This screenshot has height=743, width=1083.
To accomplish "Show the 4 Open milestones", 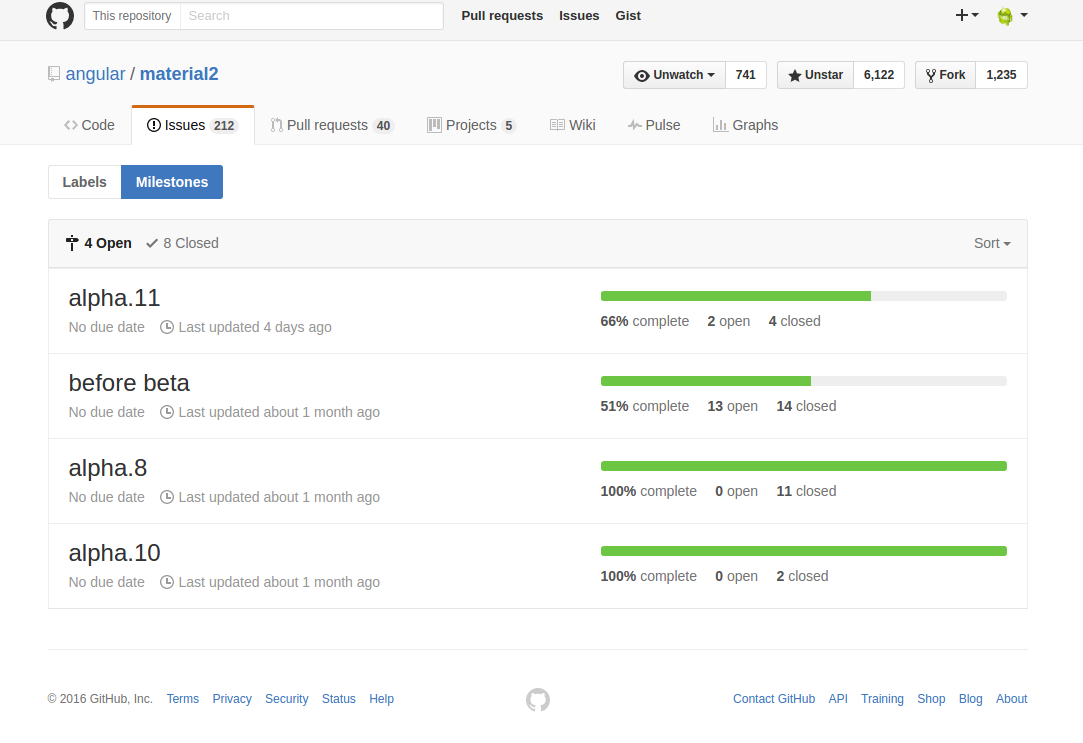I will tap(99, 243).
